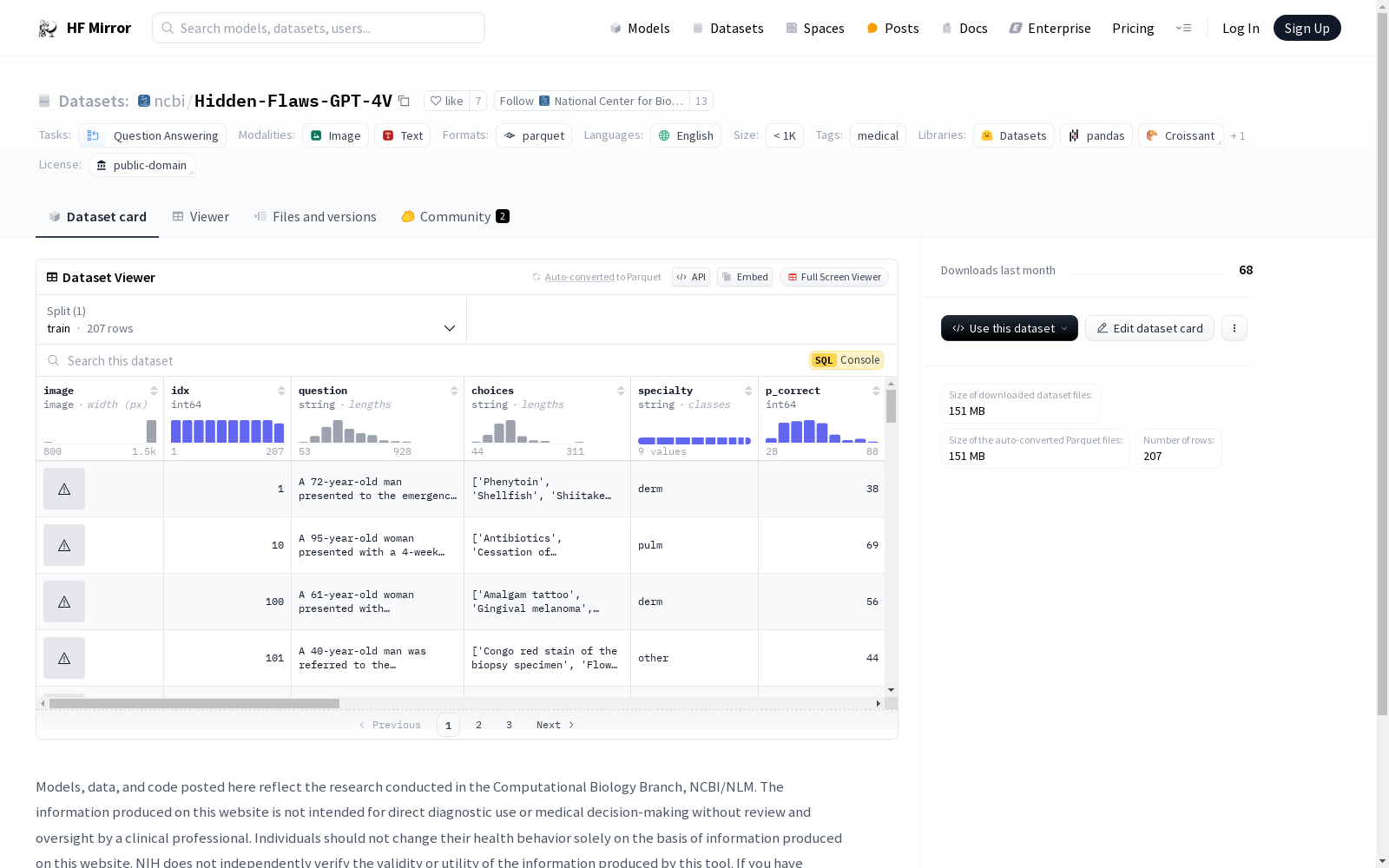The height and width of the screenshot is (868, 1389).
Task: Select the parquet format tag
Action: tap(534, 135)
